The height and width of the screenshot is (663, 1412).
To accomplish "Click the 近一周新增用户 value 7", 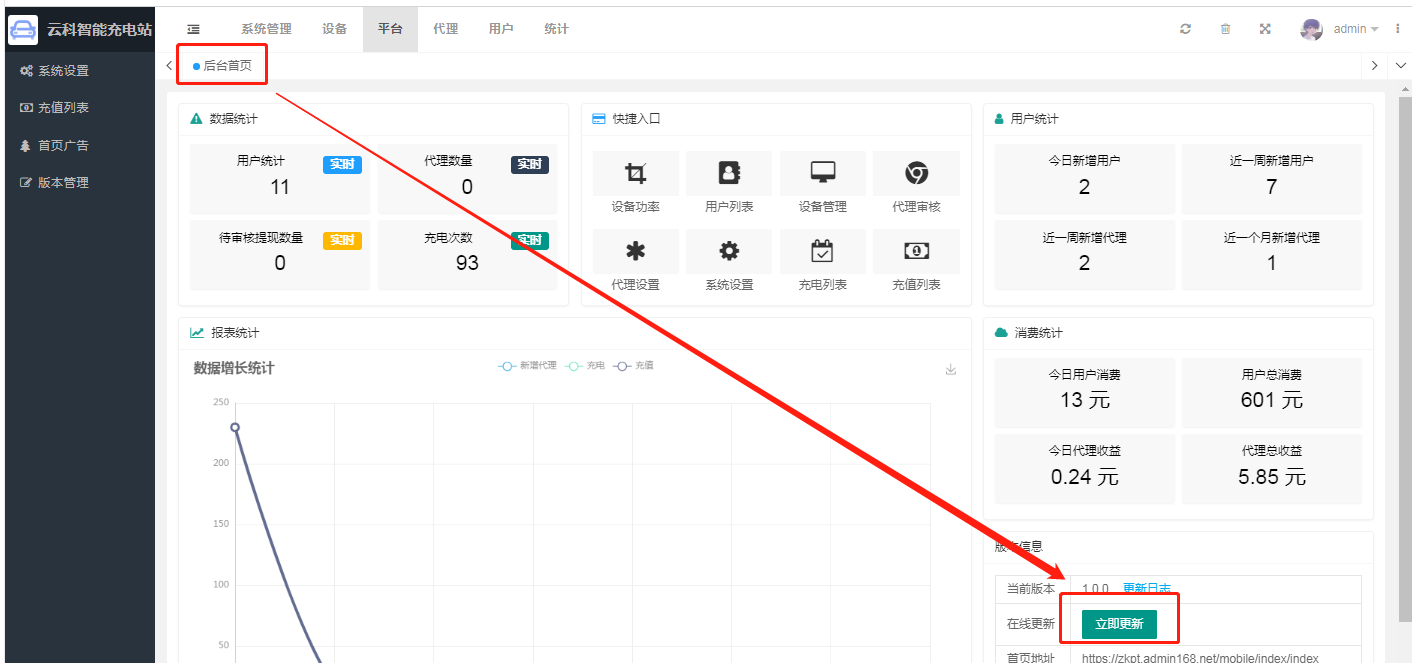I will (1271, 187).
